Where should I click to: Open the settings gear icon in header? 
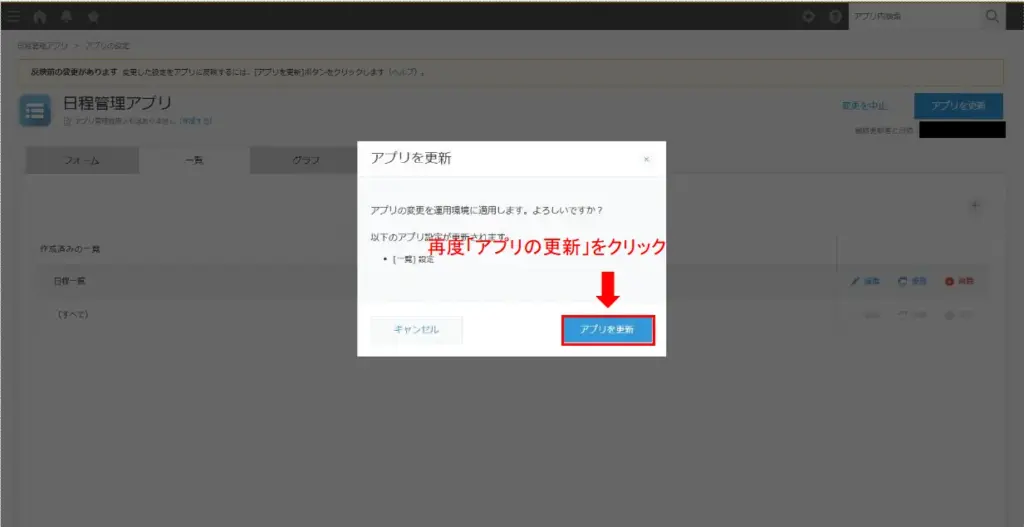808,17
